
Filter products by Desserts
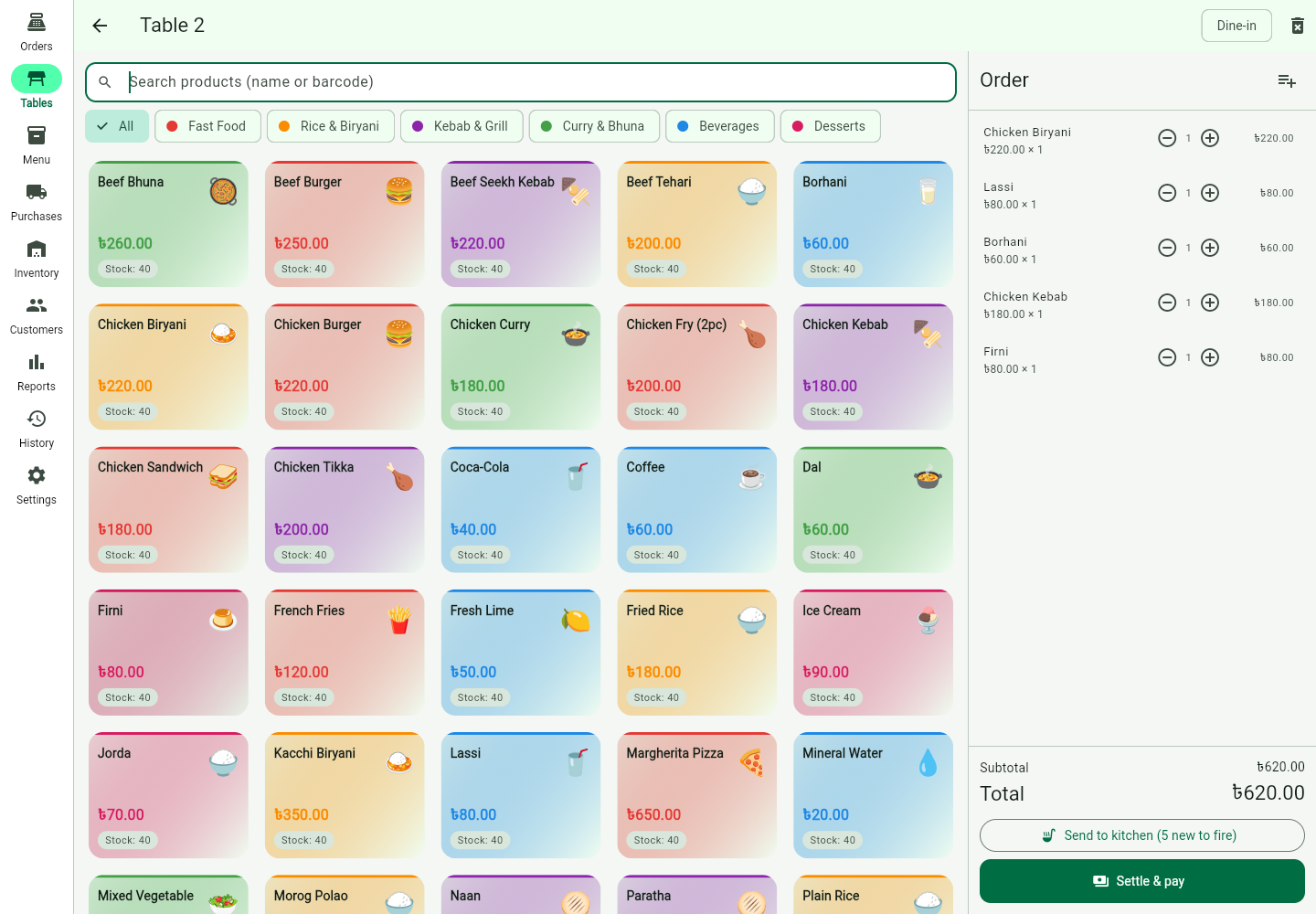pyautogui.click(x=831, y=126)
